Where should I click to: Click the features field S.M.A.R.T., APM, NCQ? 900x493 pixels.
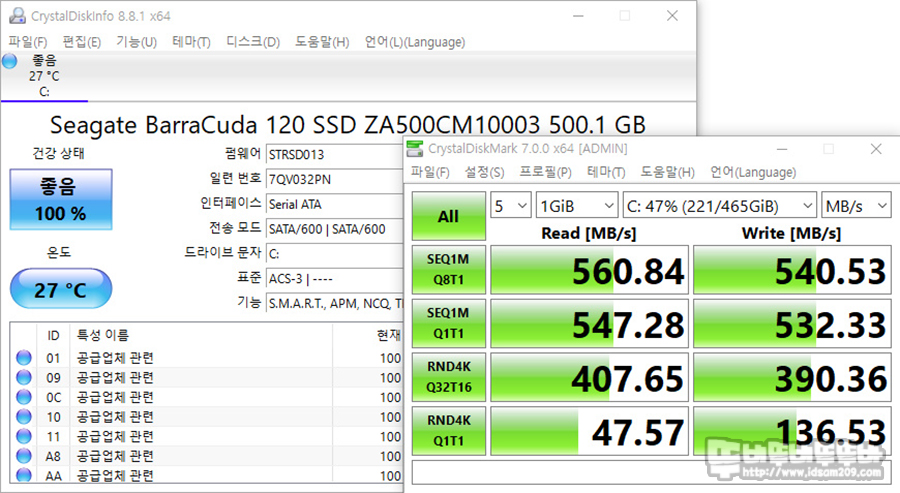tap(335, 304)
